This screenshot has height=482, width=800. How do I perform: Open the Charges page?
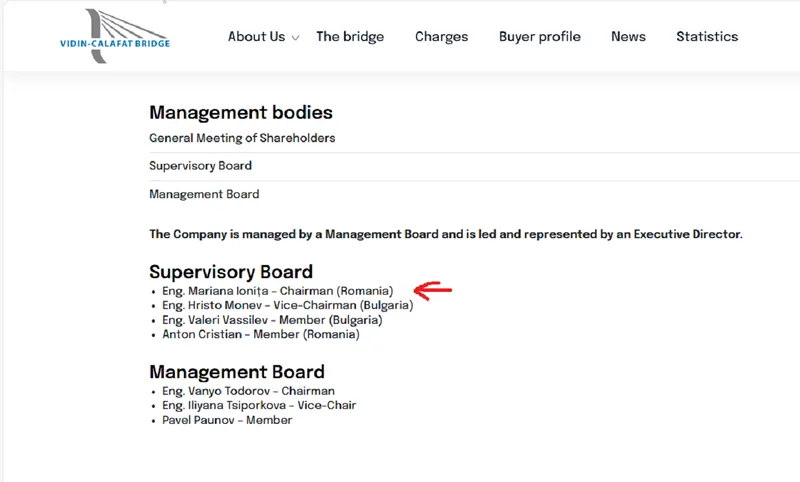pyautogui.click(x=441, y=37)
